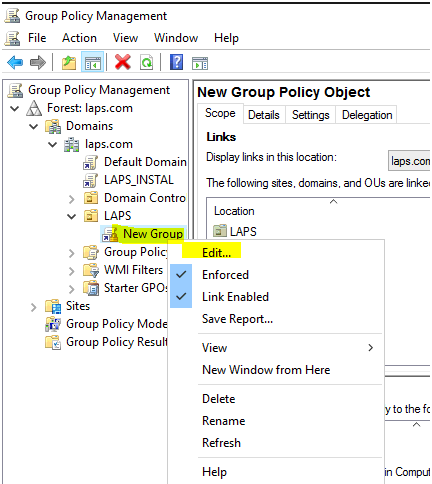Click the Back arrow toolbar icon
432x484 pixels.
(x=15, y=62)
